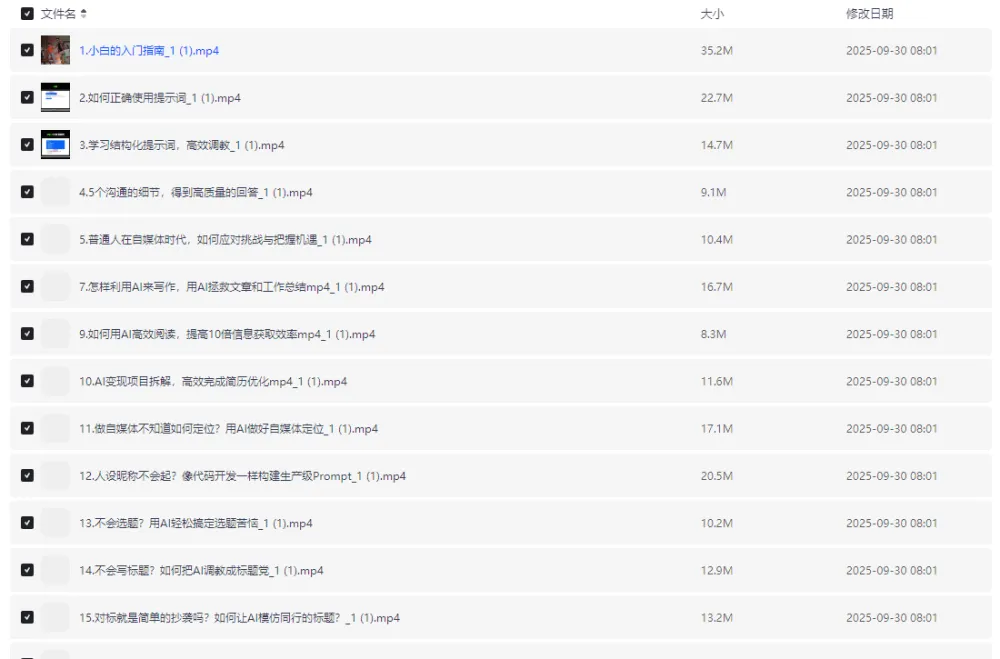Uncheck the checkbox beside 4.5个沟通的细节 video
1000x659 pixels.
tap(28, 192)
